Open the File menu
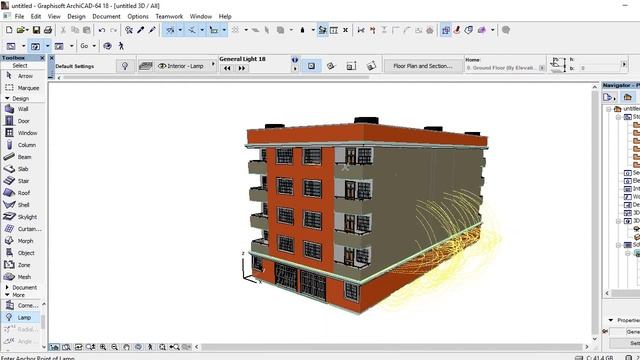The height and width of the screenshot is (360, 640). 19,16
